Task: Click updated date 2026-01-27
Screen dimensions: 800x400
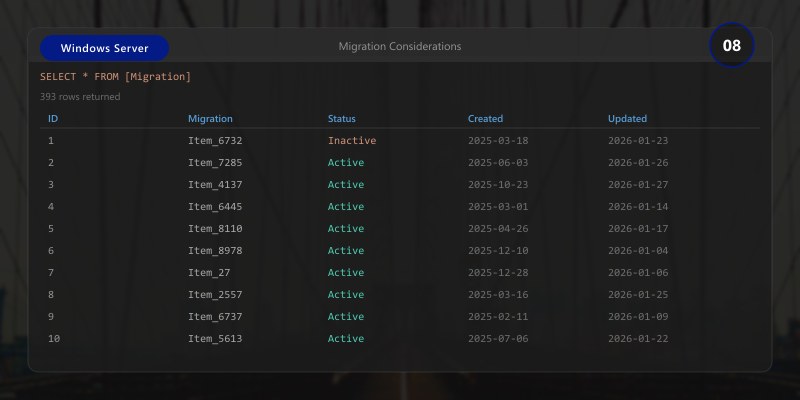Action: [638, 184]
